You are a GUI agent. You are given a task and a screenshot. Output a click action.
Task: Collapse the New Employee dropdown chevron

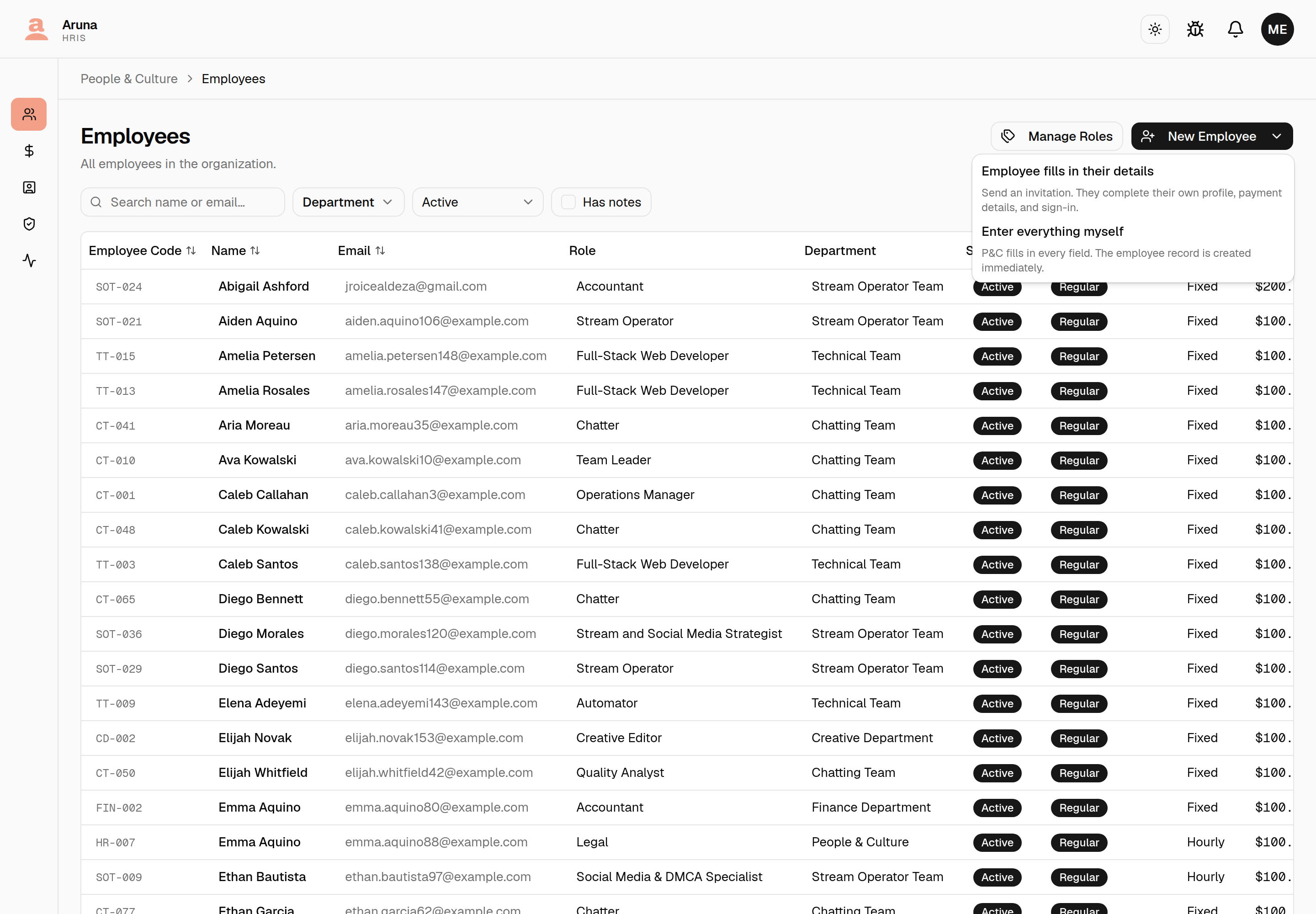coord(1277,136)
